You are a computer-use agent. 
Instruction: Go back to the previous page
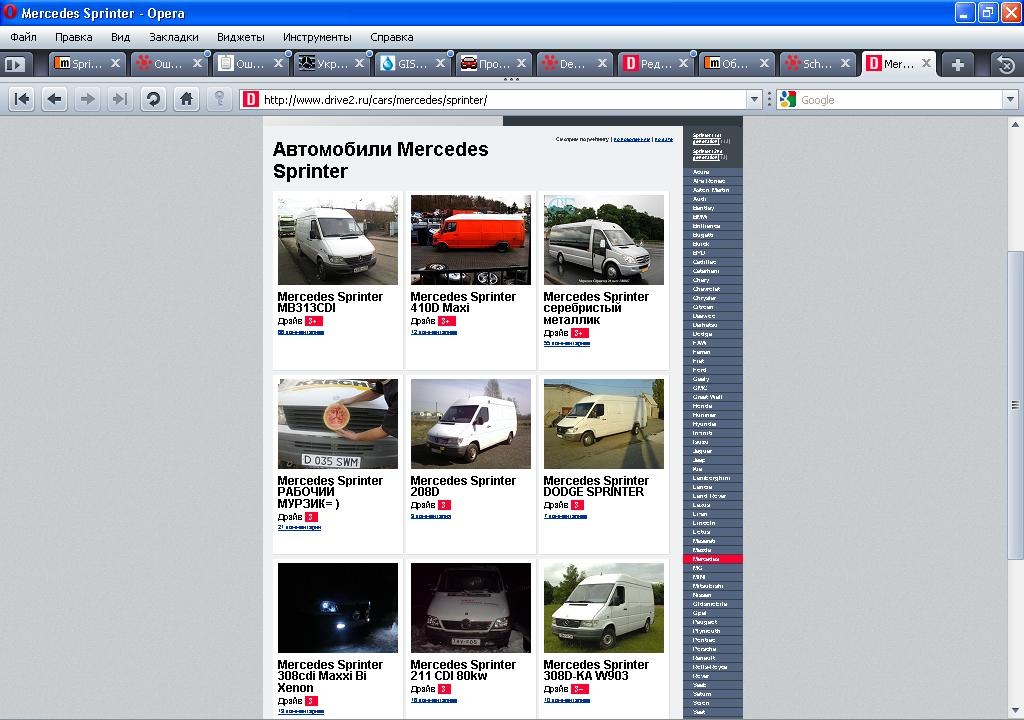[55, 99]
